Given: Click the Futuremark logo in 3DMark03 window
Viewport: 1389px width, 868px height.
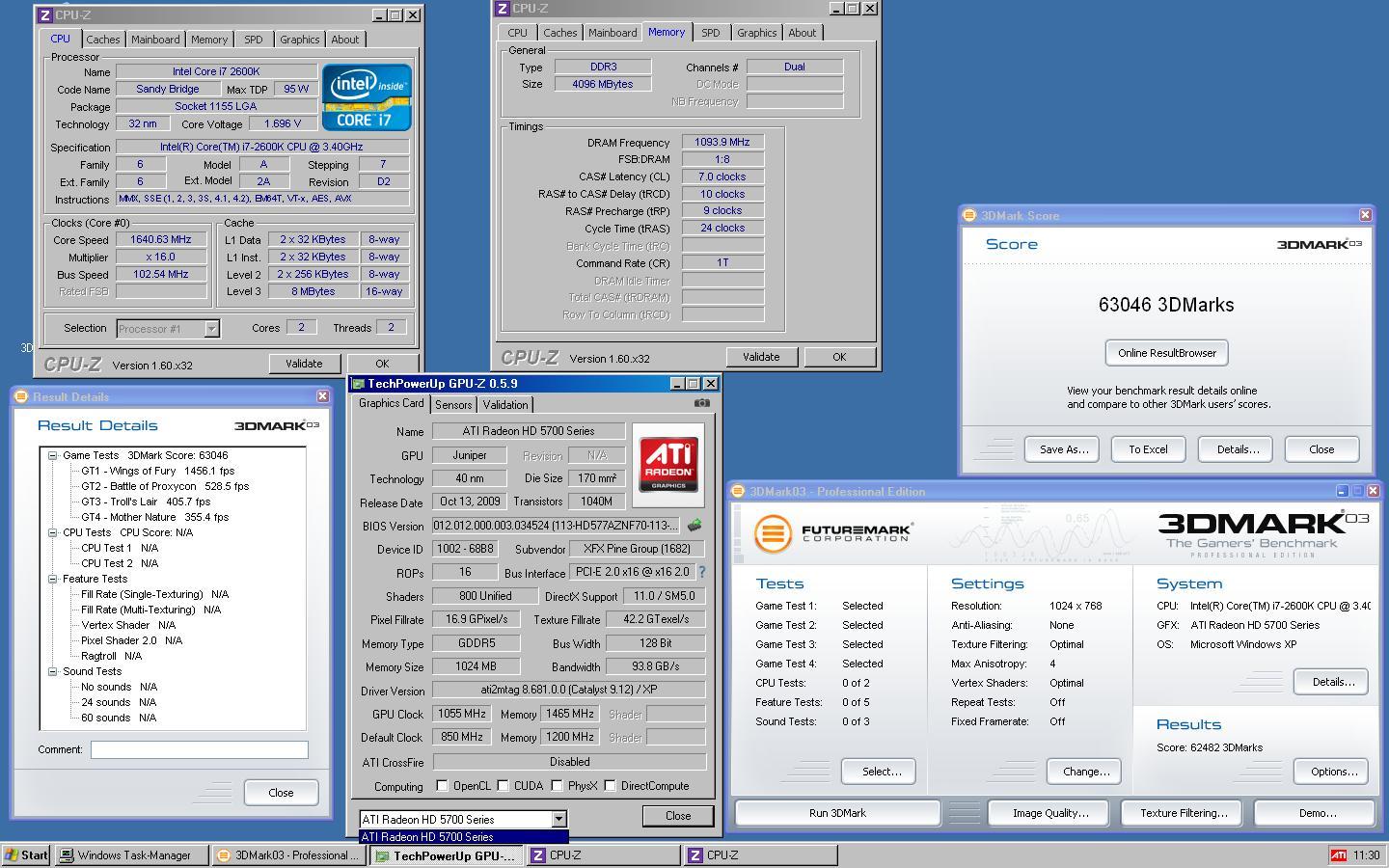Looking at the screenshot, I should [x=832, y=532].
